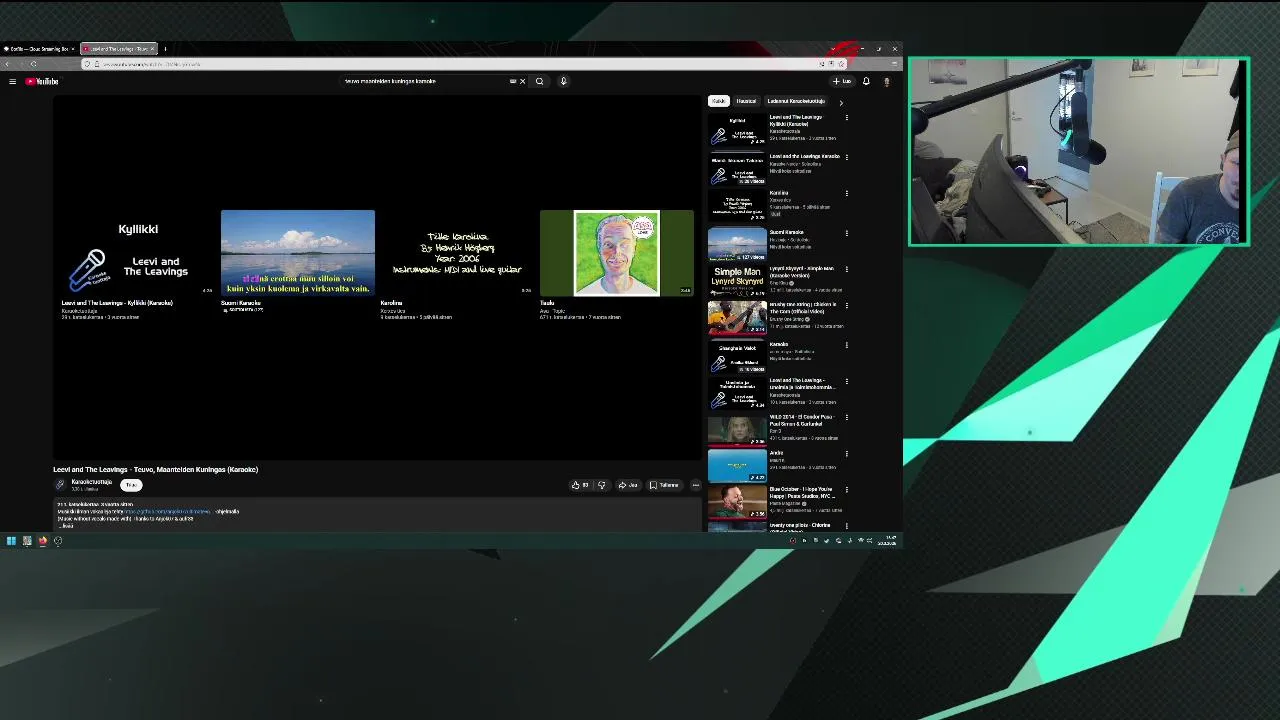Open more options for the Blue October sidebar video

(847, 490)
